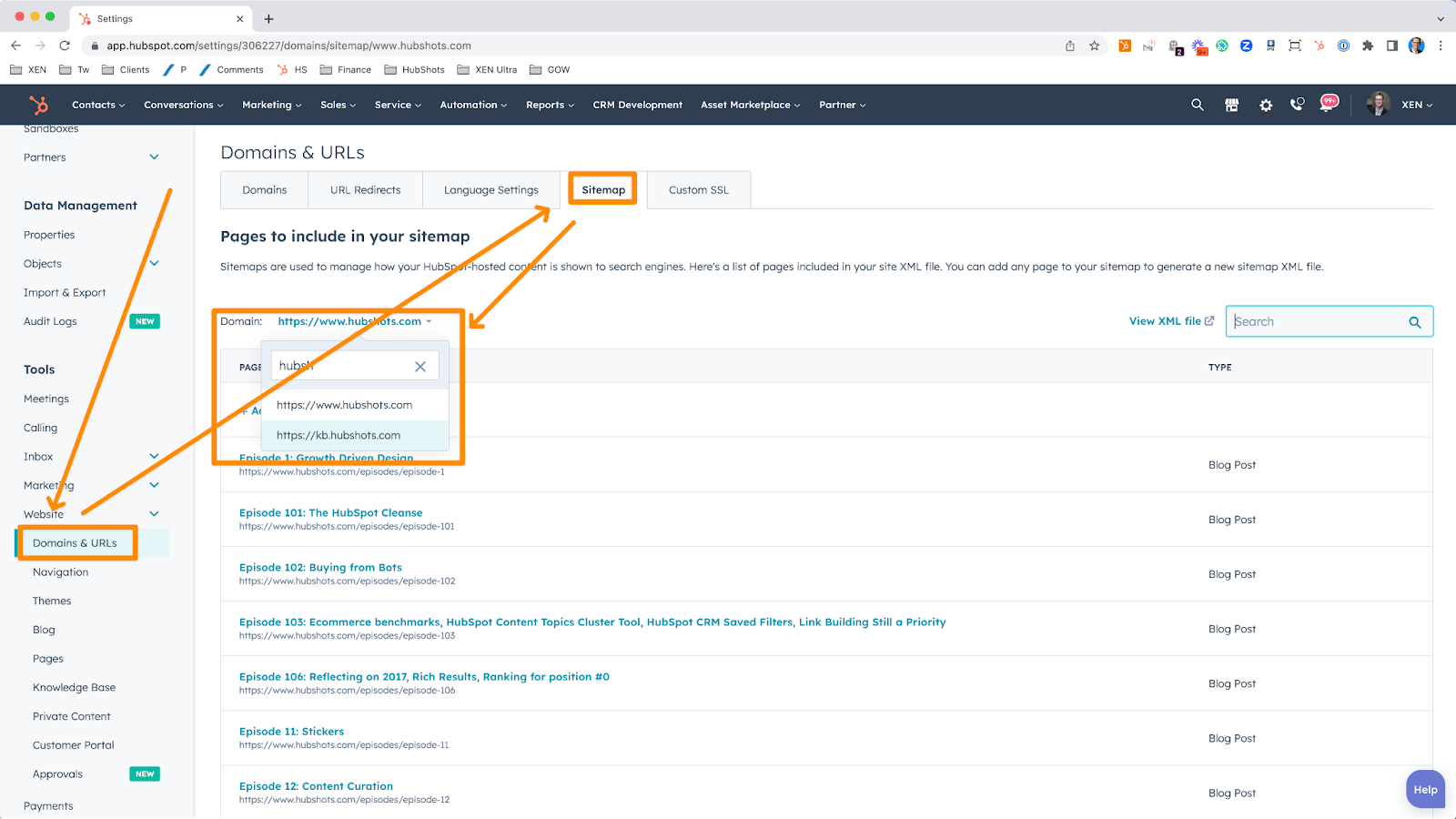Click the calling phone icon

point(1297,105)
